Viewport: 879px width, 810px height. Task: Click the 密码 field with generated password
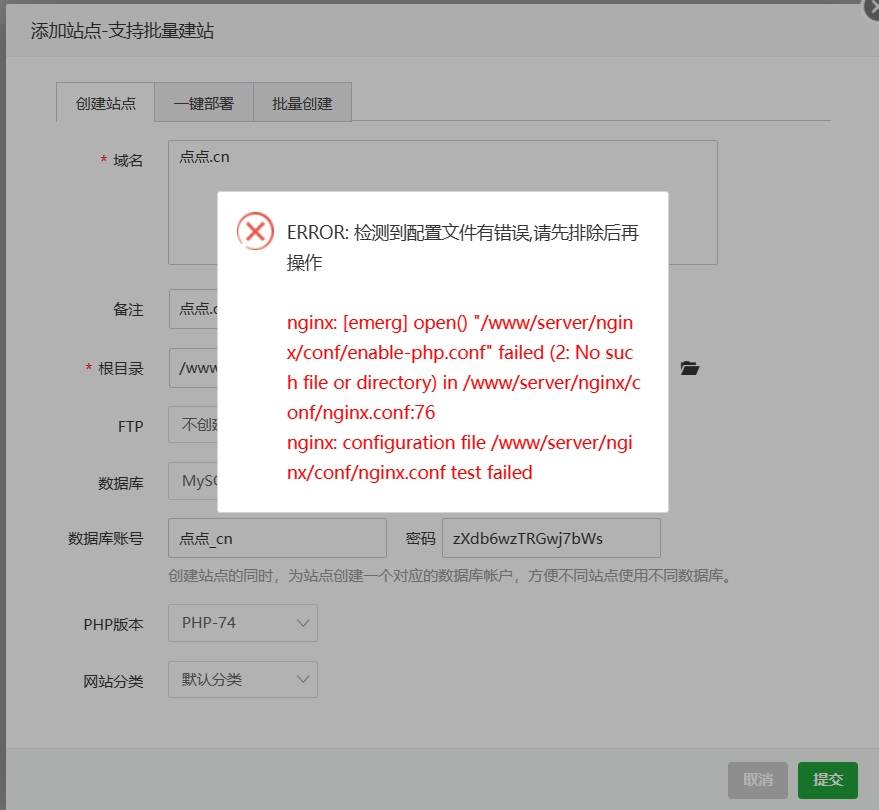551,538
